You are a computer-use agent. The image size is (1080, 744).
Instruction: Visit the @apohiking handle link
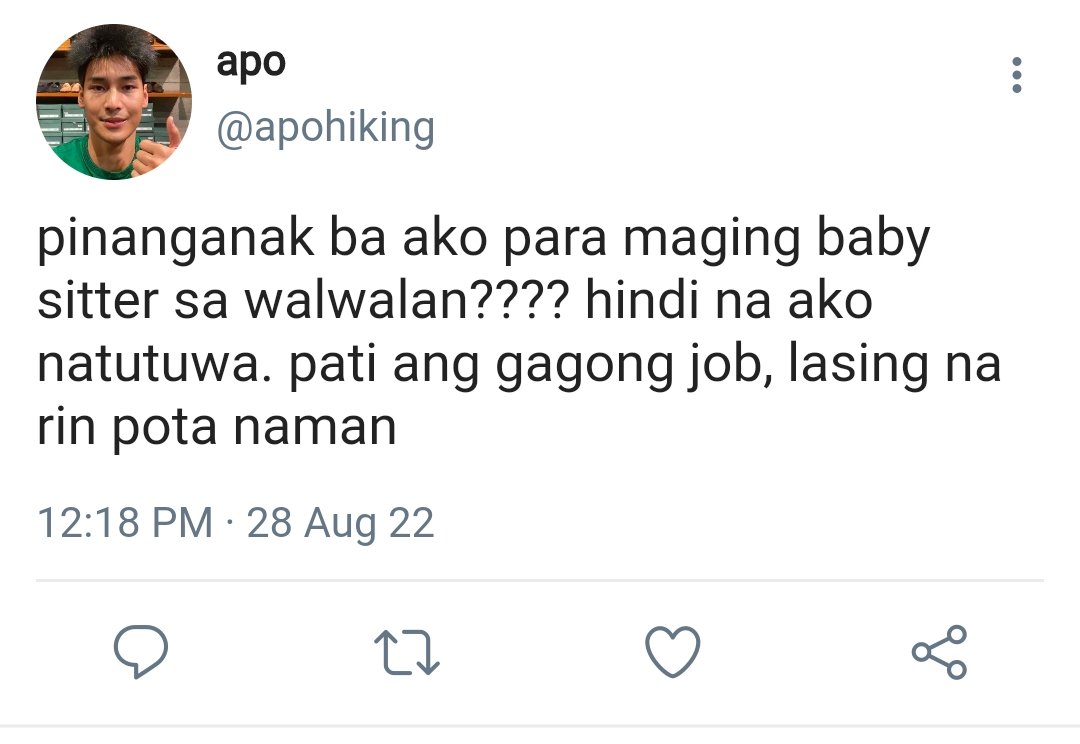(x=326, y=128)
